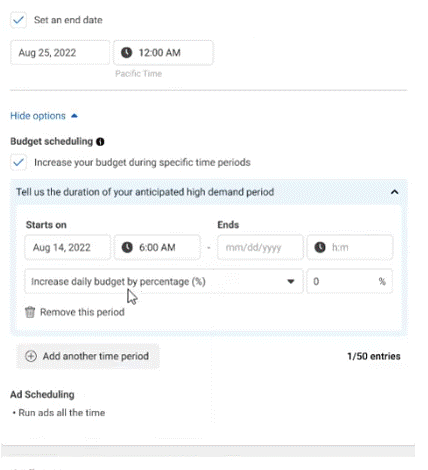Click Add another time period button
The height and width of the screenshot is (470, 428).
tap(88, 356)
